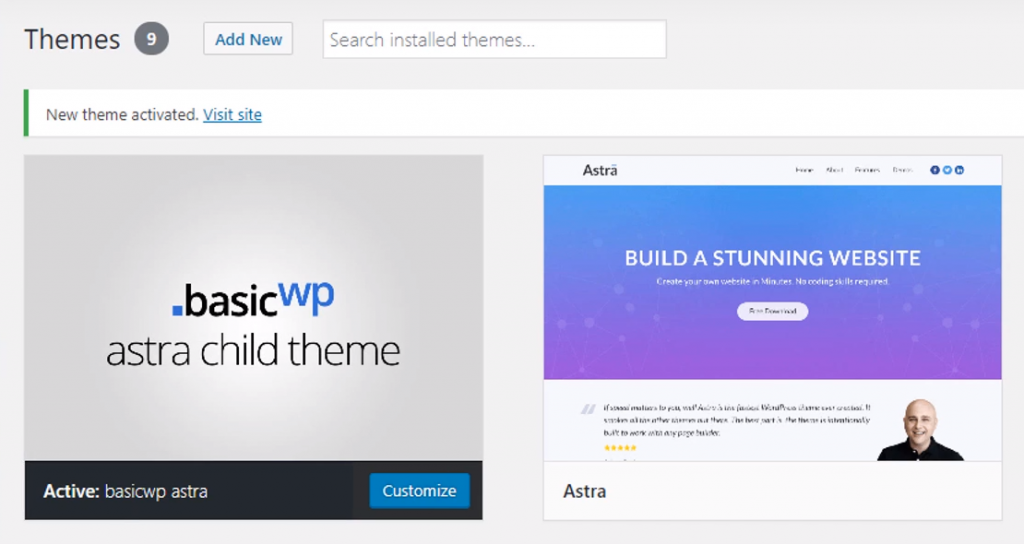Click the theme count badge showing 9

pyautogui.click(x=152, y=39)
